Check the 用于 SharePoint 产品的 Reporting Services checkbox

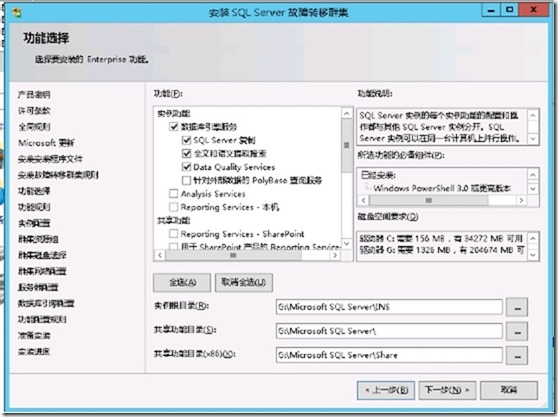(173, 246)
